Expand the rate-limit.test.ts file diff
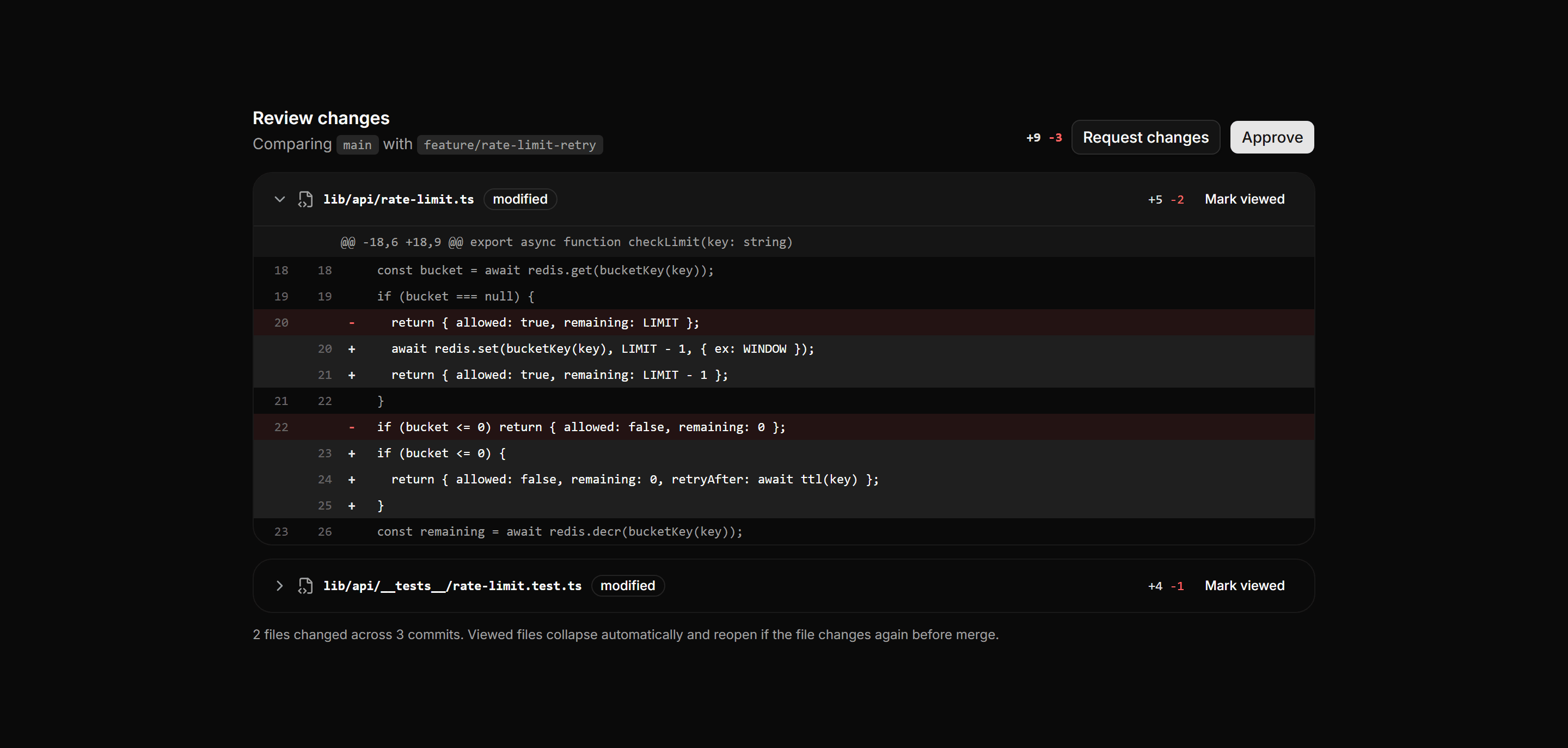1568x748 pixels. 279,585
